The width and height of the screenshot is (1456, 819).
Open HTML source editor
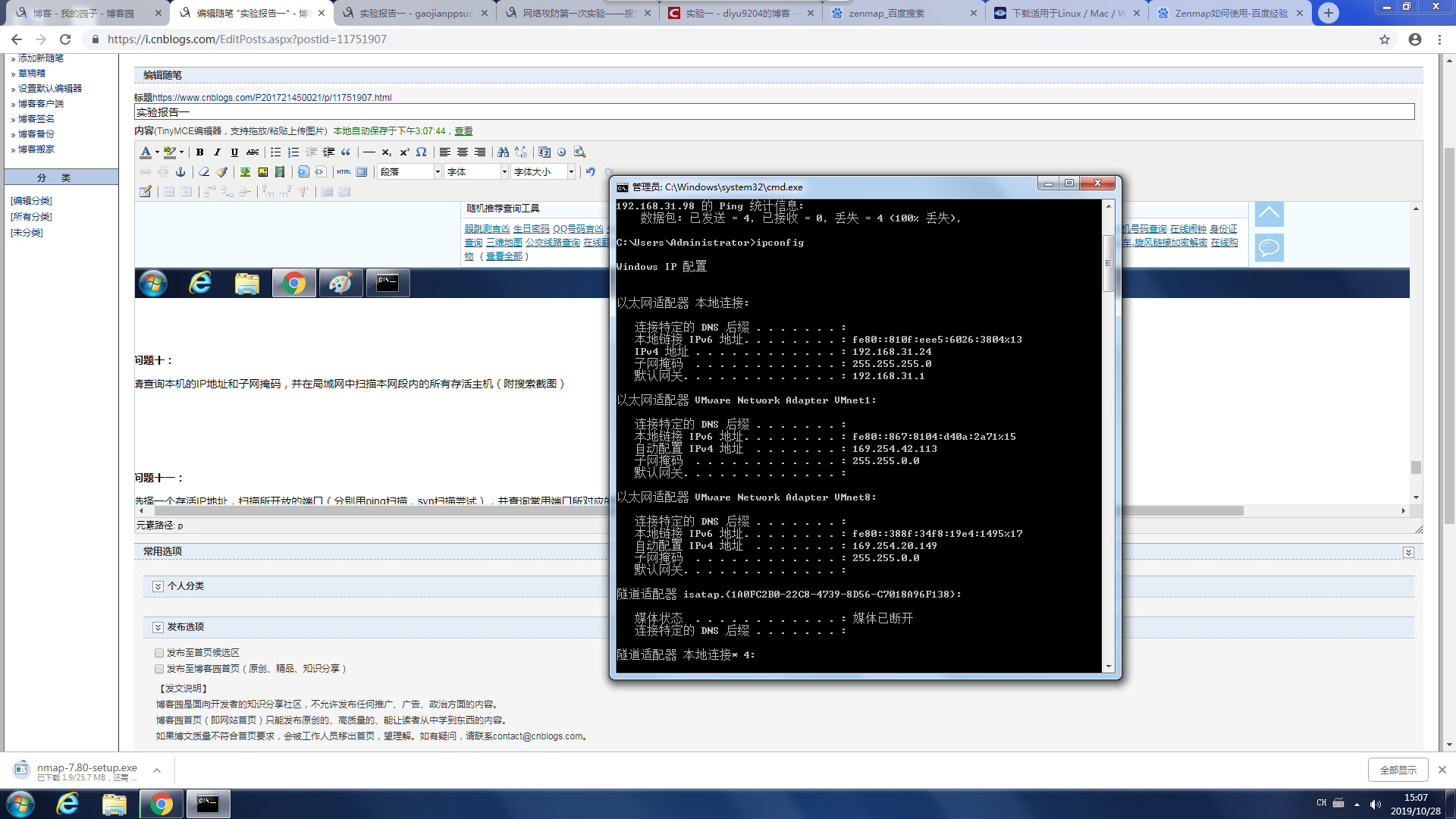pyautogui.click(x=344, y=171)
